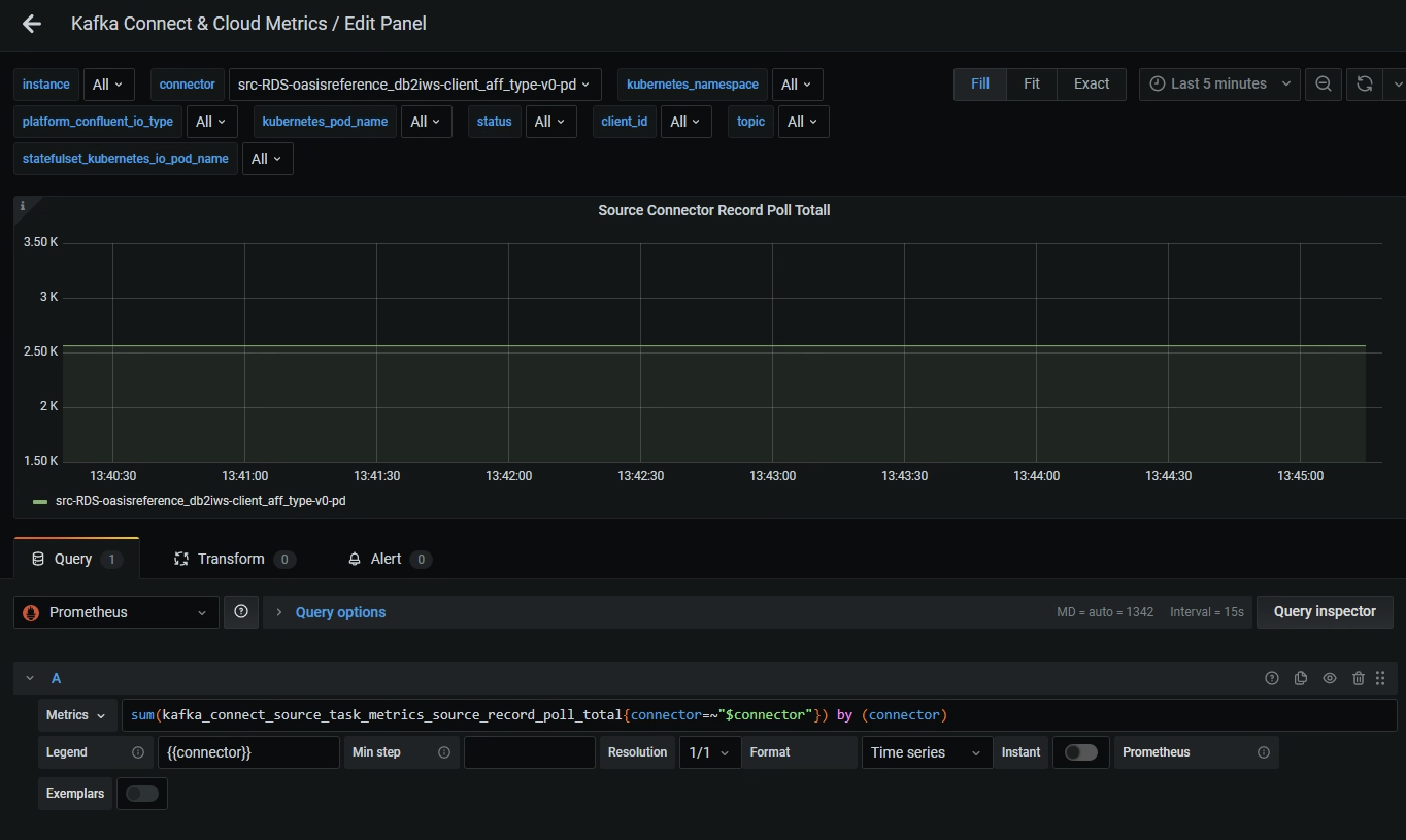Open the panel info tooltip icon
Screen dimensions: 1406x840
23,206
